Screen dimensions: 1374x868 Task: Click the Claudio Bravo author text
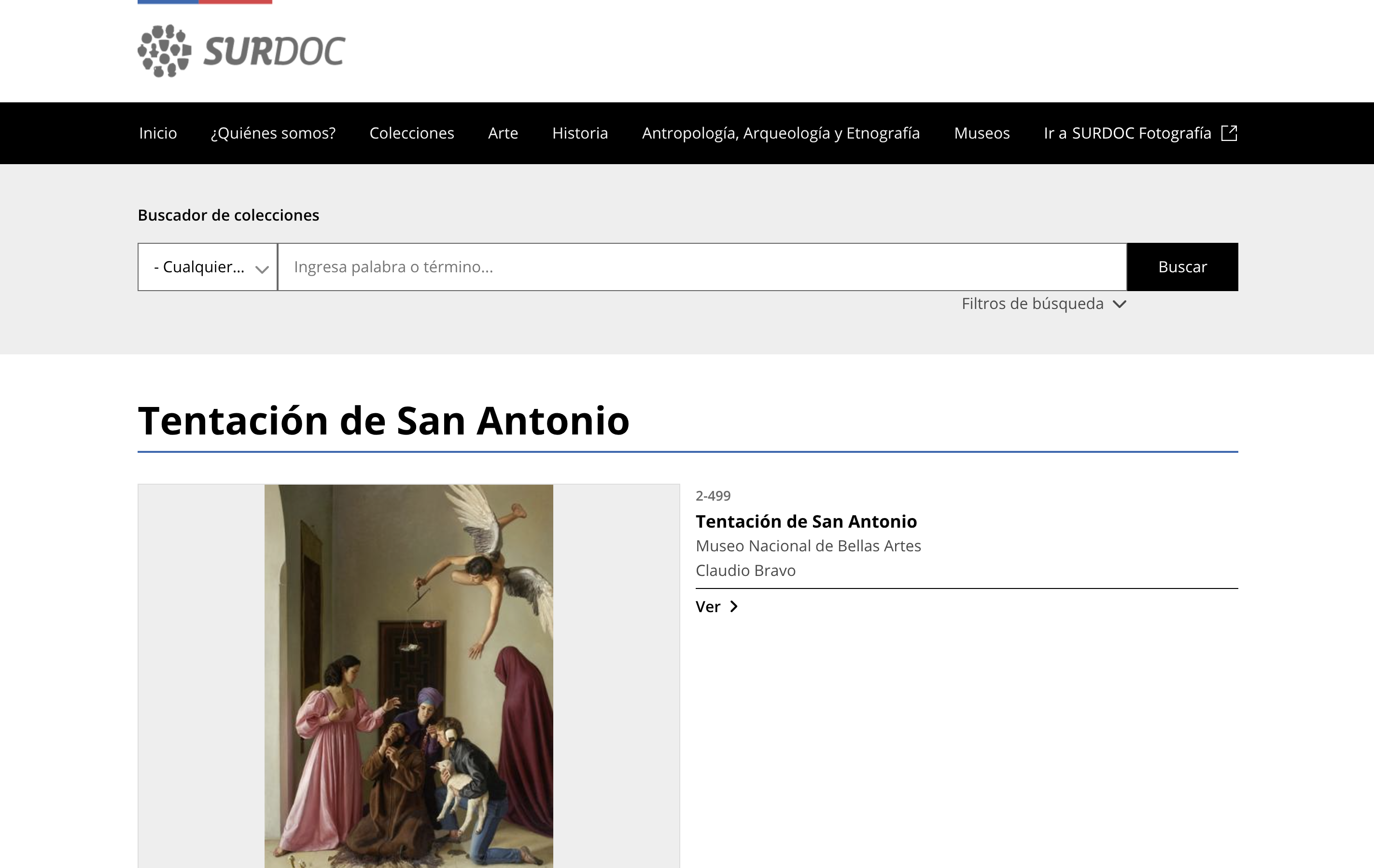pyautogui.click(x=745, y=570)
